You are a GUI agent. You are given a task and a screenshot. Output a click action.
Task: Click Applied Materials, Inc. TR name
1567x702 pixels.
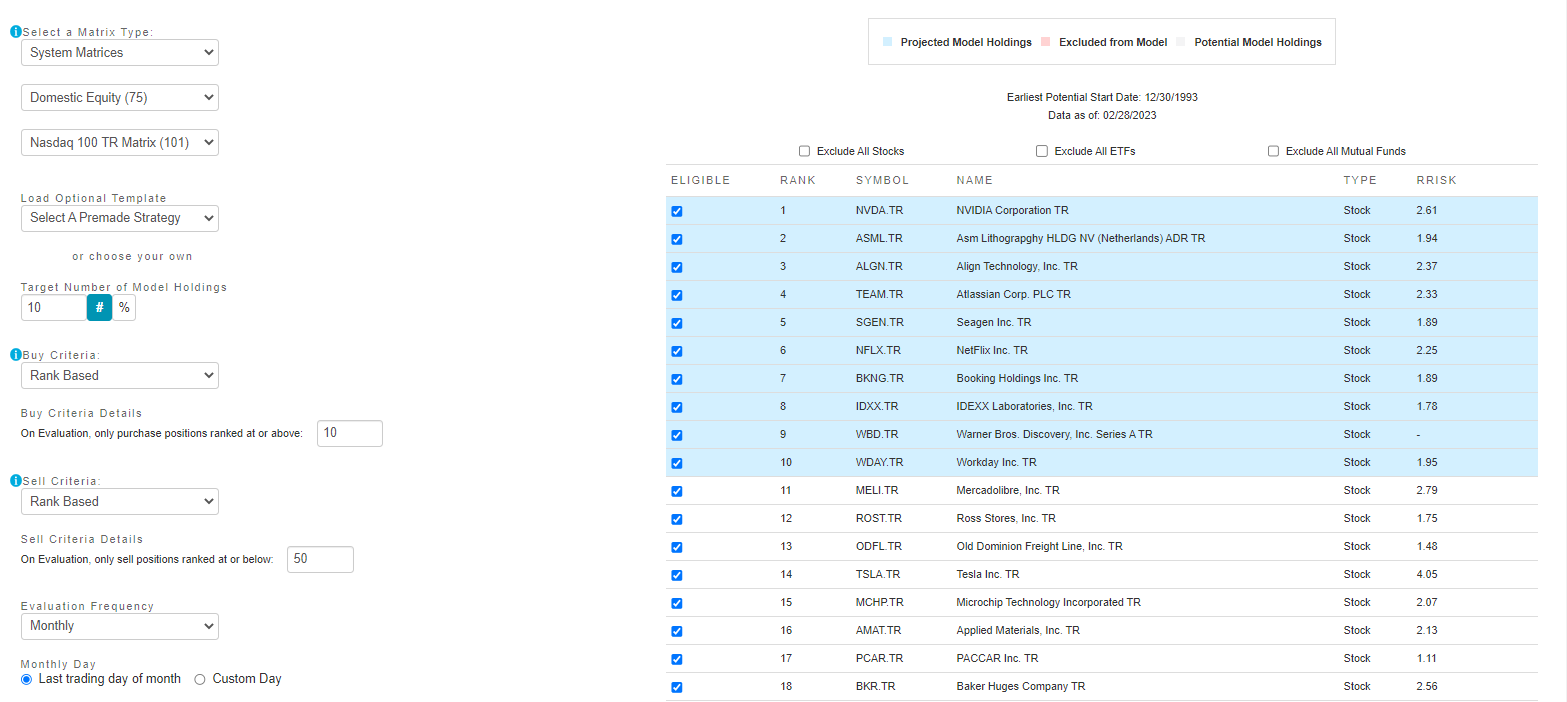(1018, 631)
